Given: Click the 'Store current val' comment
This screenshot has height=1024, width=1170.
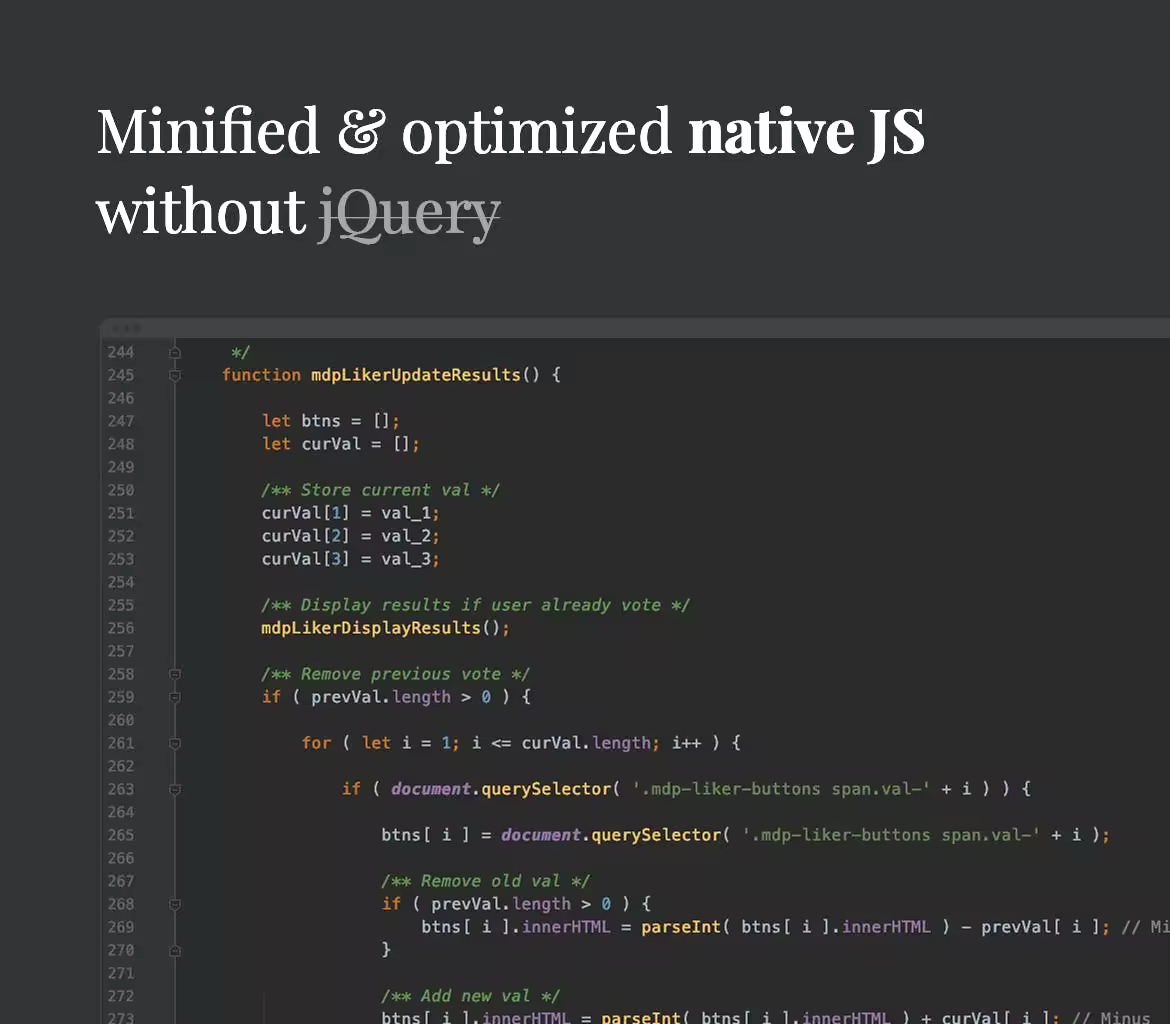Looking at the screenshot, I should (381, 490).
